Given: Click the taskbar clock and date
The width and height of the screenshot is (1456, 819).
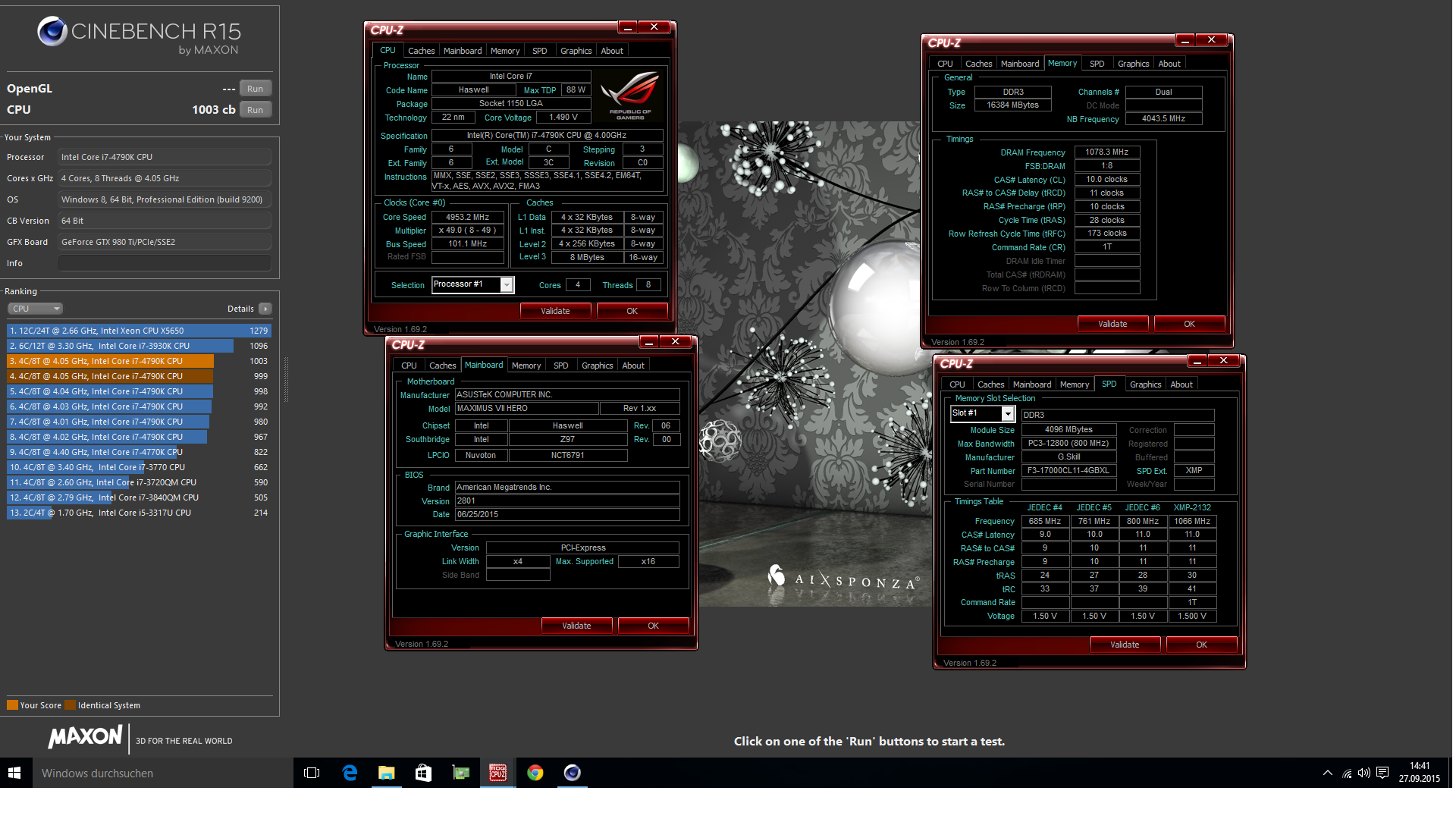Looking at the screenshot, I should [1419, 773].
